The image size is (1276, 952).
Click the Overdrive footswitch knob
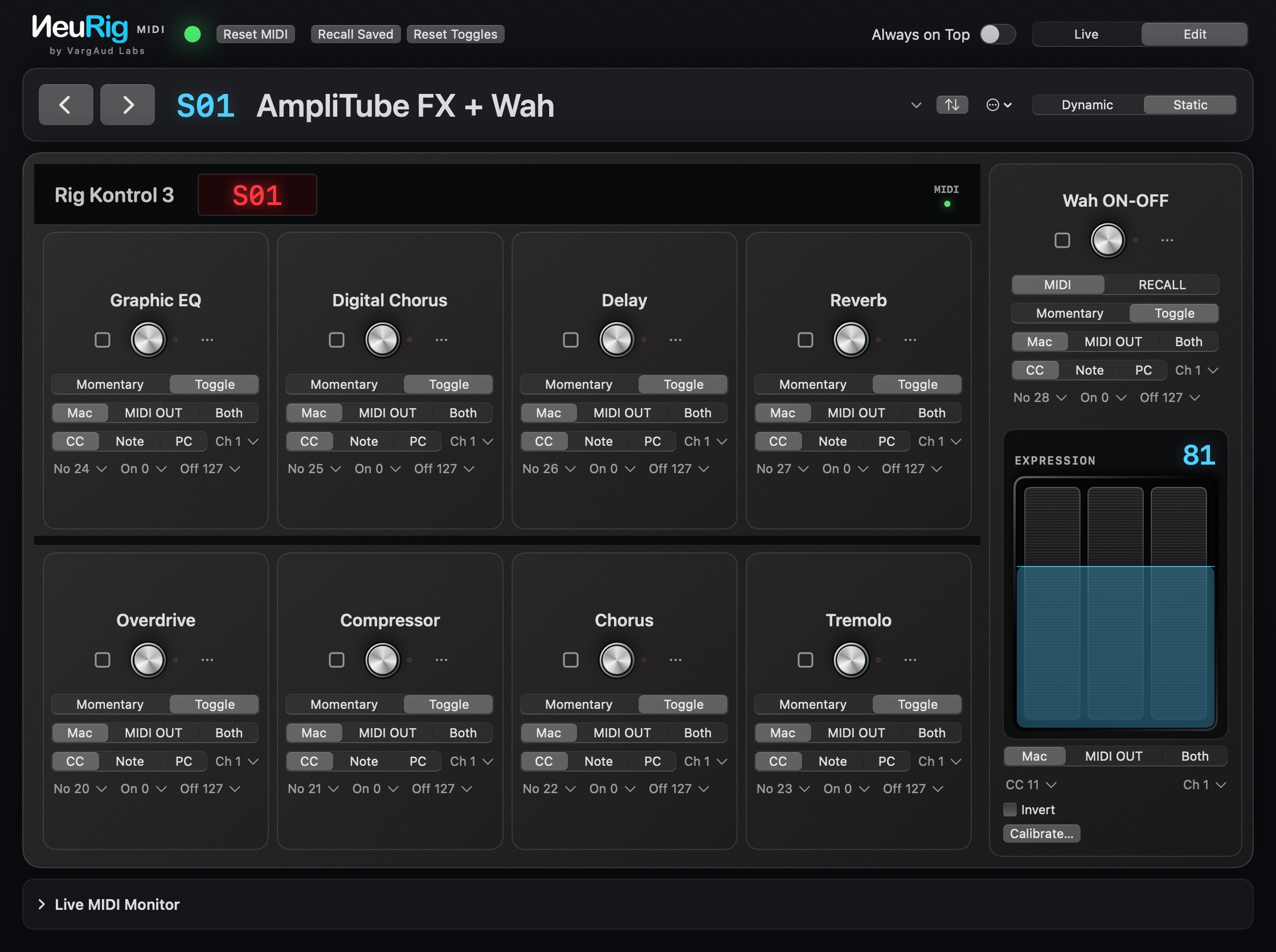click(148, 659)
